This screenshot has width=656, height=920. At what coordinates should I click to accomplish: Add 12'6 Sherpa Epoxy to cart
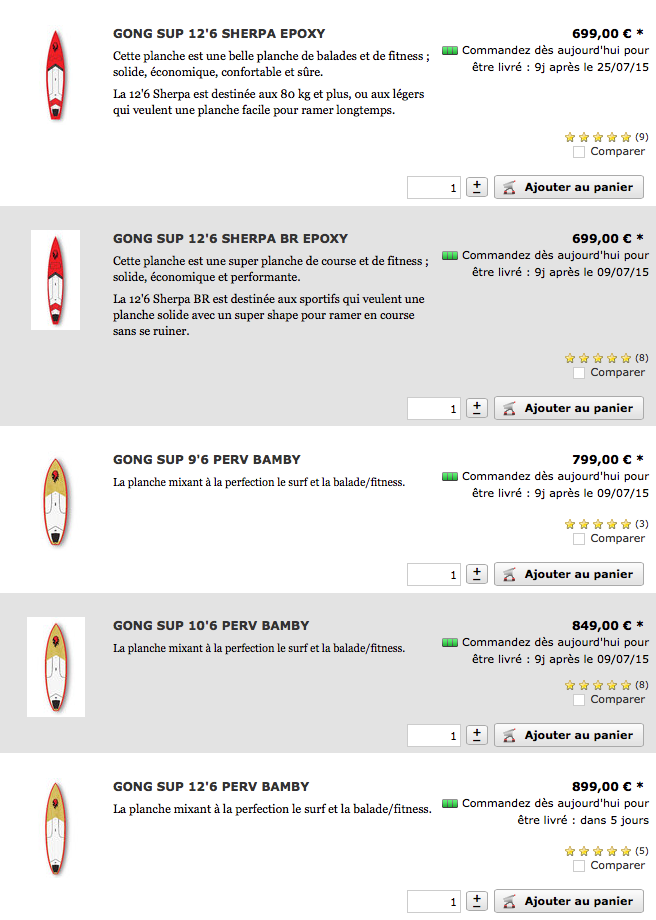[x=569, y=187]
